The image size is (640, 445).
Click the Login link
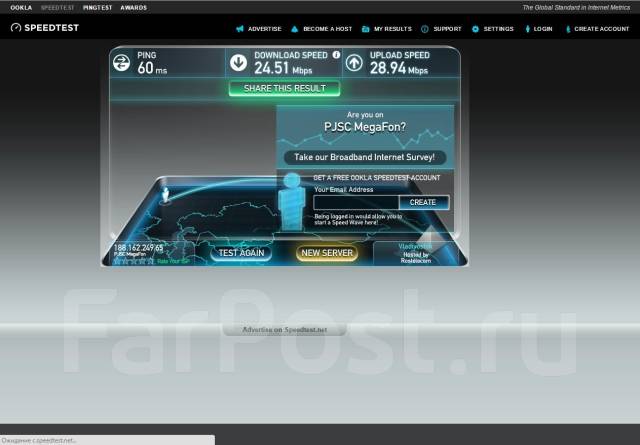coord(539,29)
